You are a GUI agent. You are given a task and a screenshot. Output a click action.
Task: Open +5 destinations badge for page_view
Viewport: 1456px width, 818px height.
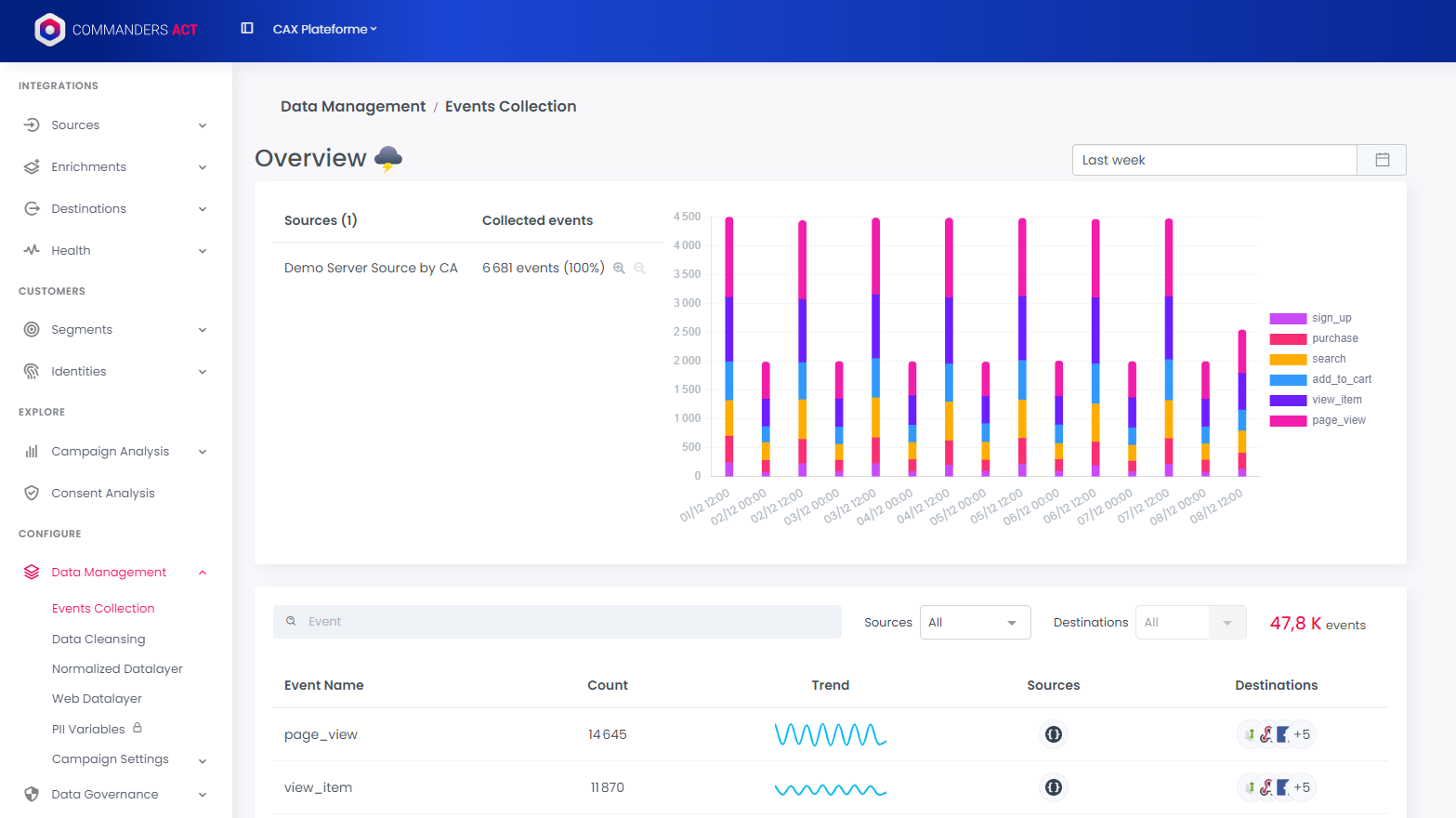coord(1301,734)
